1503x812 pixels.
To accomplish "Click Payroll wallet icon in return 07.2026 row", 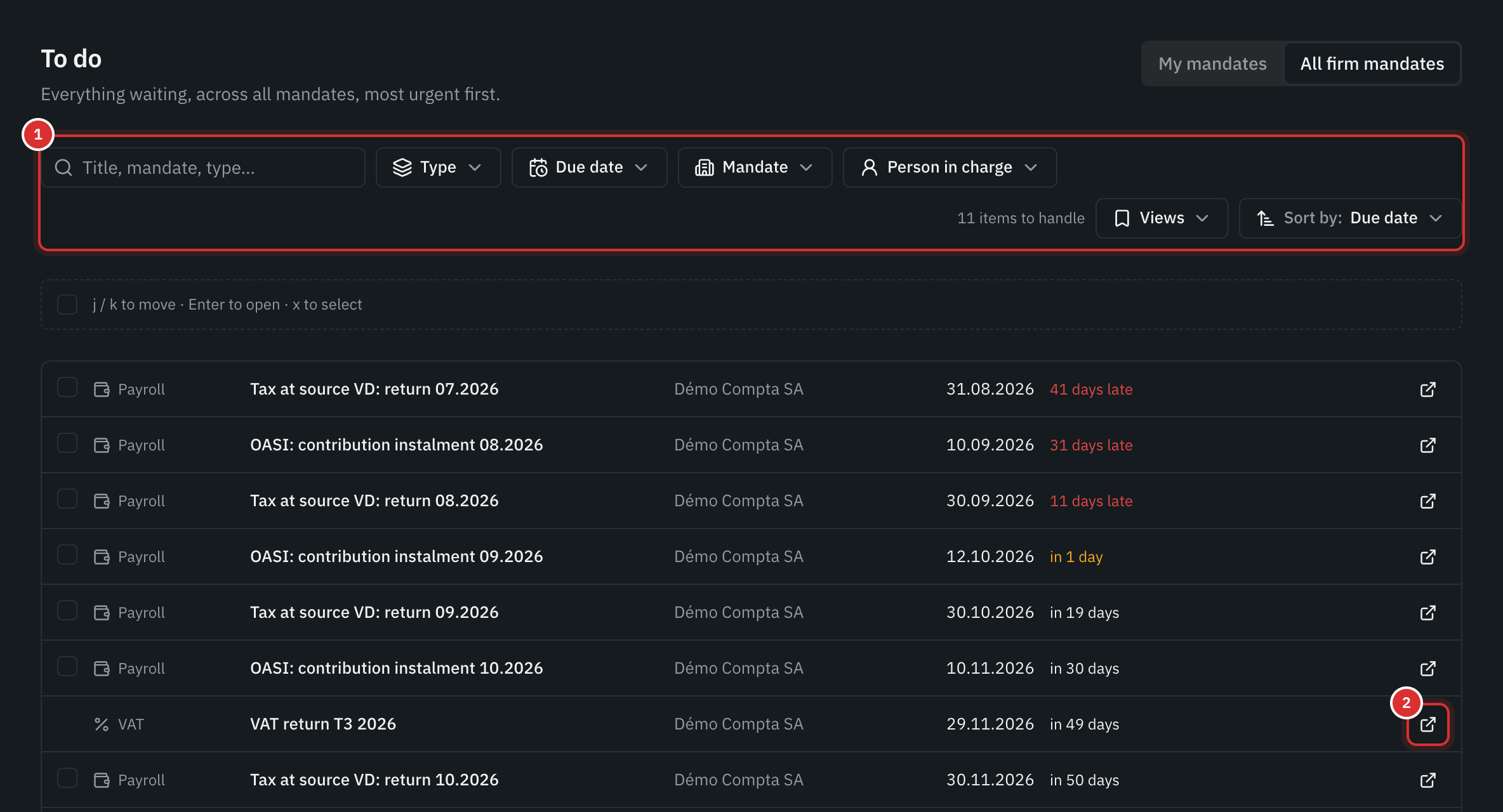I will [102, 389].
